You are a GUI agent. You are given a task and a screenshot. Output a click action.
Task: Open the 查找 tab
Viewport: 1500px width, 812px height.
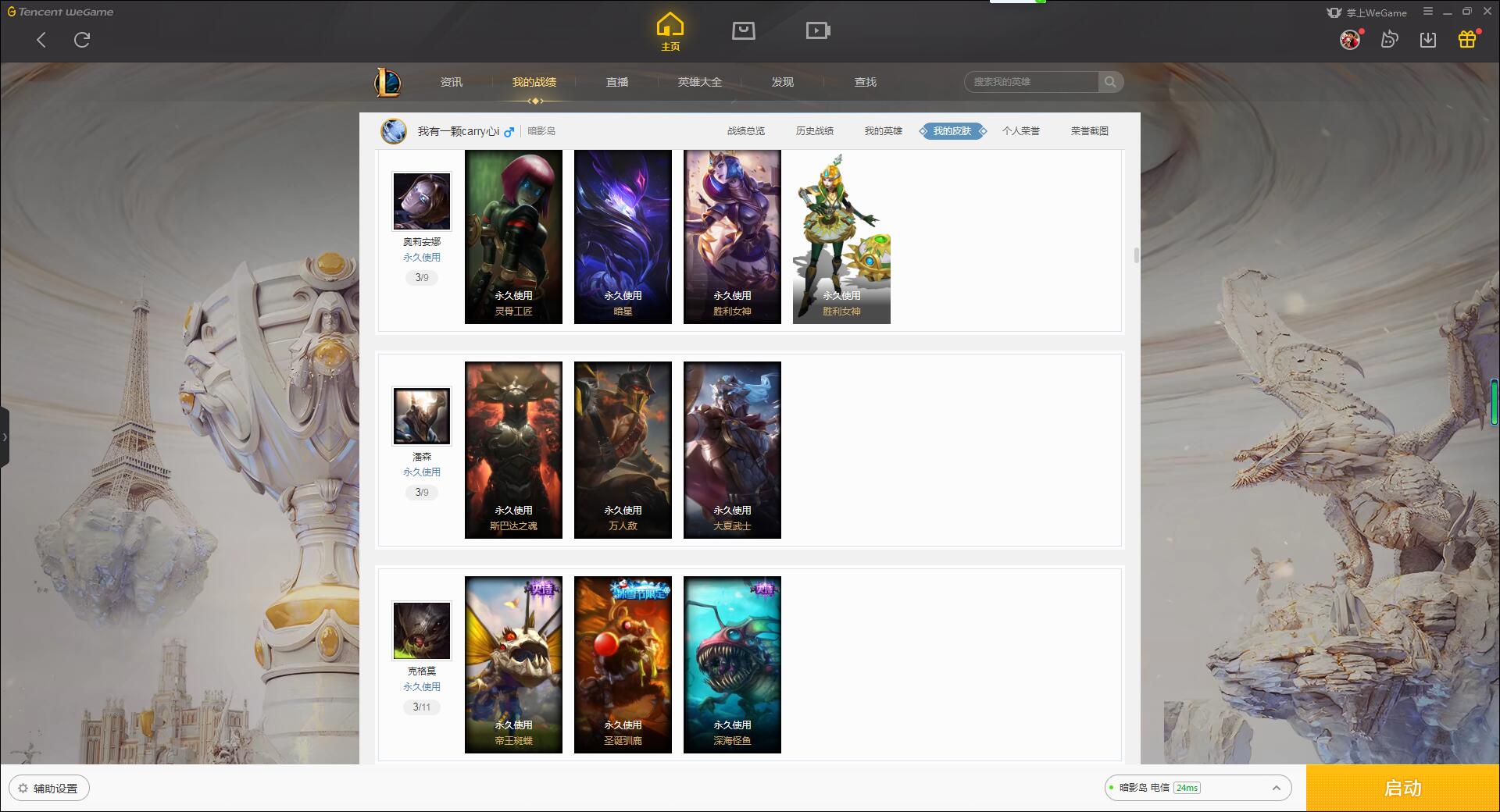point(866,82)
